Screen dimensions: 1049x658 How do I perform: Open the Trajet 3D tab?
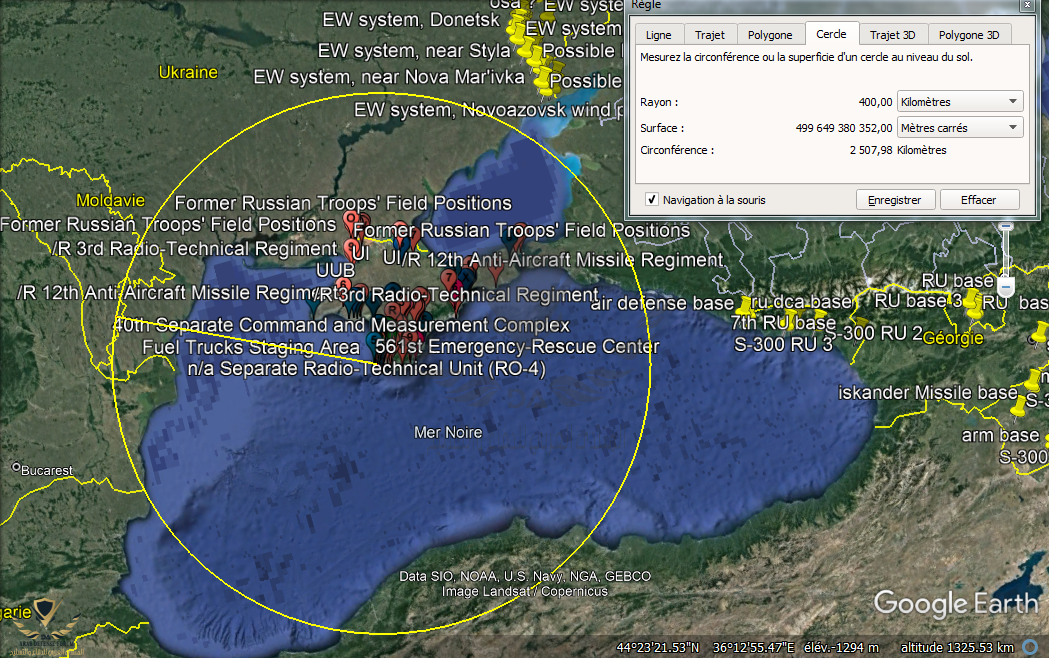892,35
